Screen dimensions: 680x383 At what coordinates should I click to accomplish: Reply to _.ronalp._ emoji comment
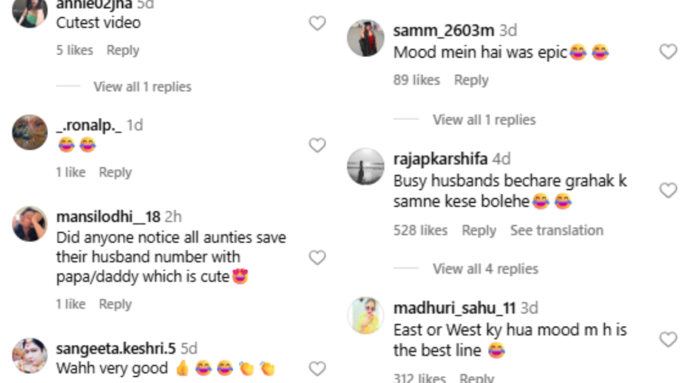click(x=115, y=172)
